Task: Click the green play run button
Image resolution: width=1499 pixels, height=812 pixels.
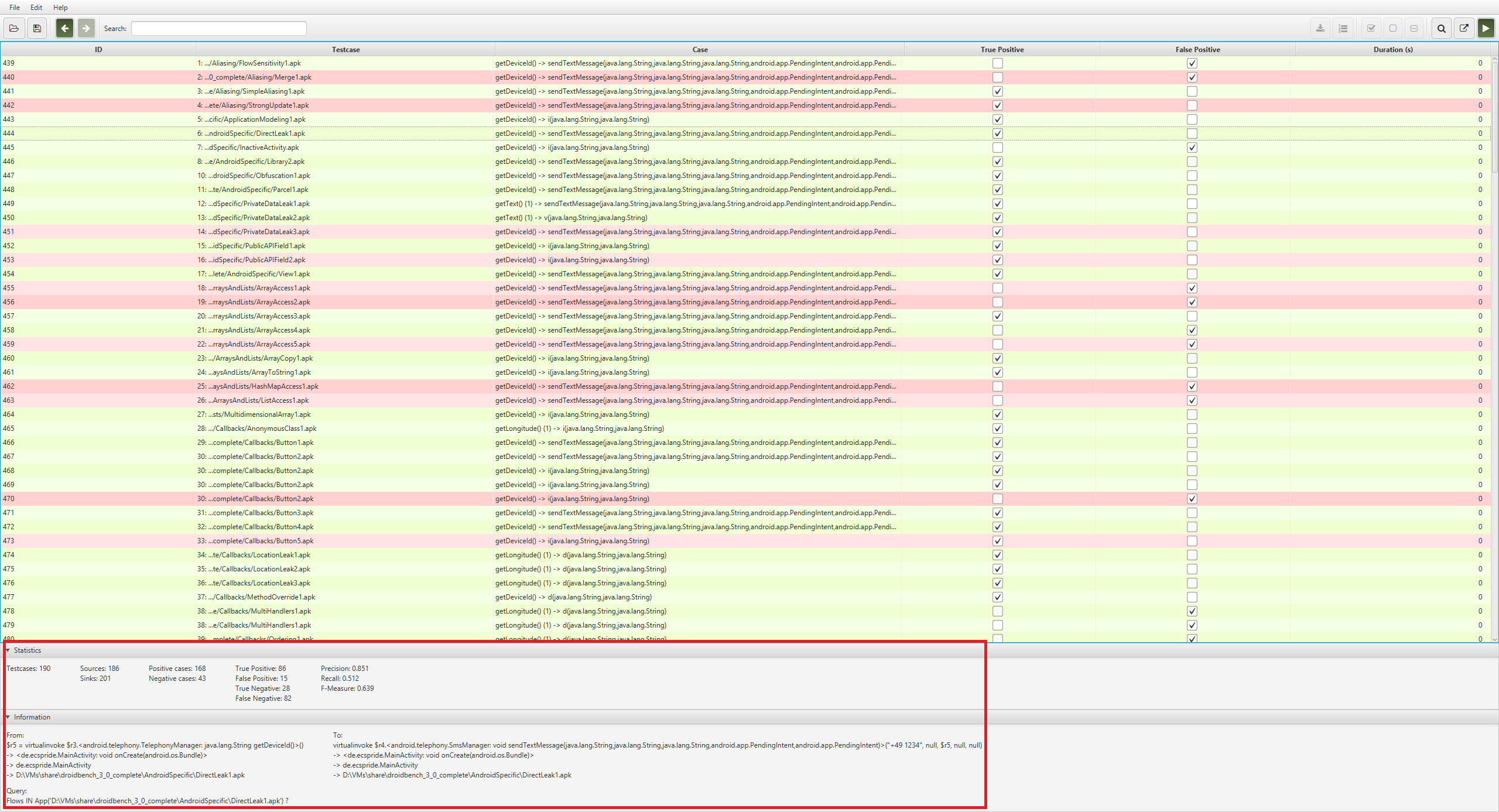Action: point(1486,28)
